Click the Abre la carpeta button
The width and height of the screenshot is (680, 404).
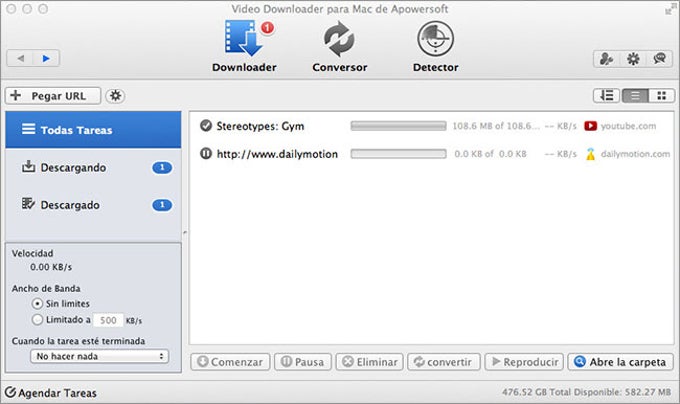[x=621, y=362]
